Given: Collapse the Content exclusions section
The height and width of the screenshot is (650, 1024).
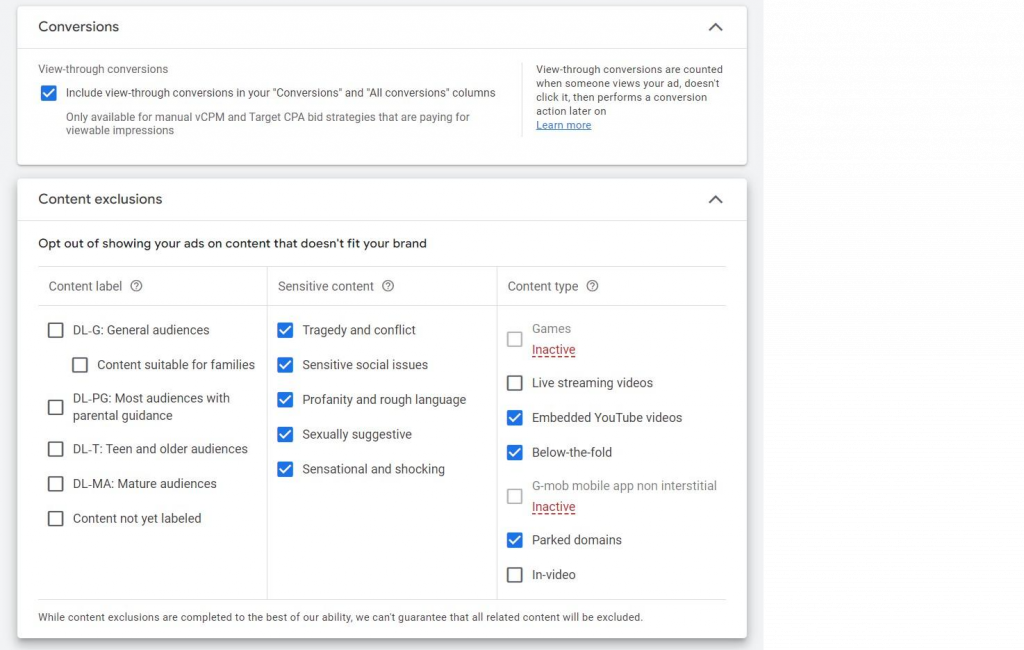Looking at the screenshot, I should pyautogui.click(x=715, y=199).
